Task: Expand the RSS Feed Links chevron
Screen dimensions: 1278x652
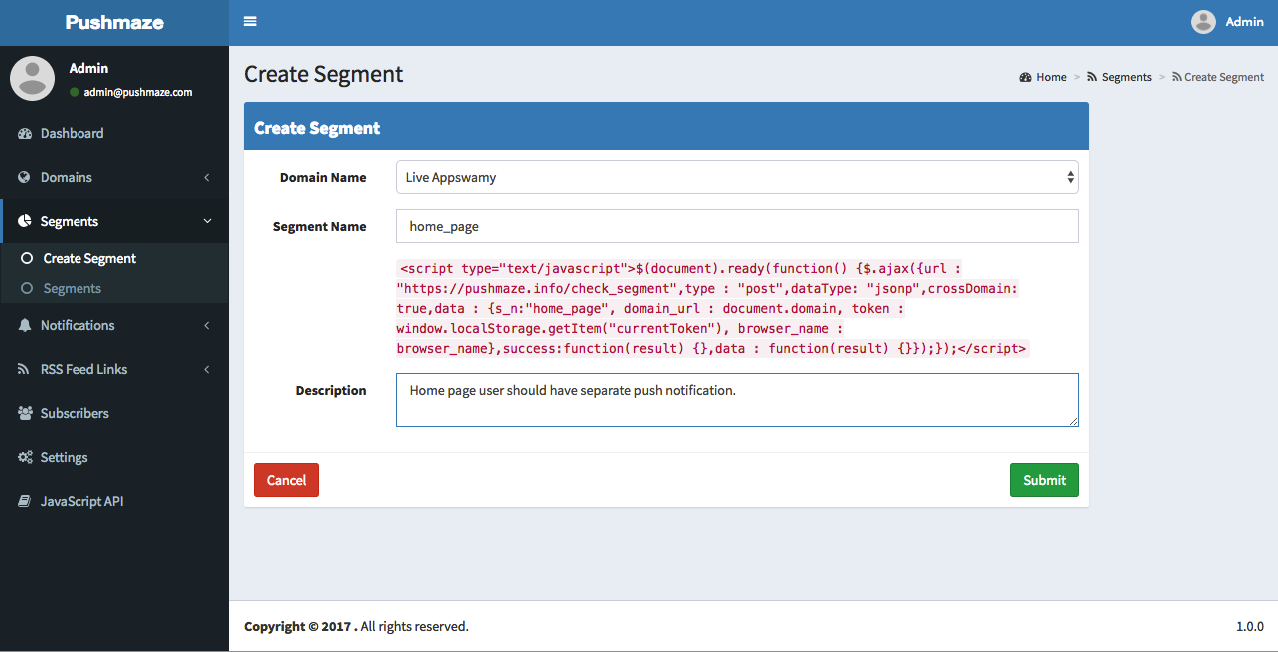Action: click(207, 370)
